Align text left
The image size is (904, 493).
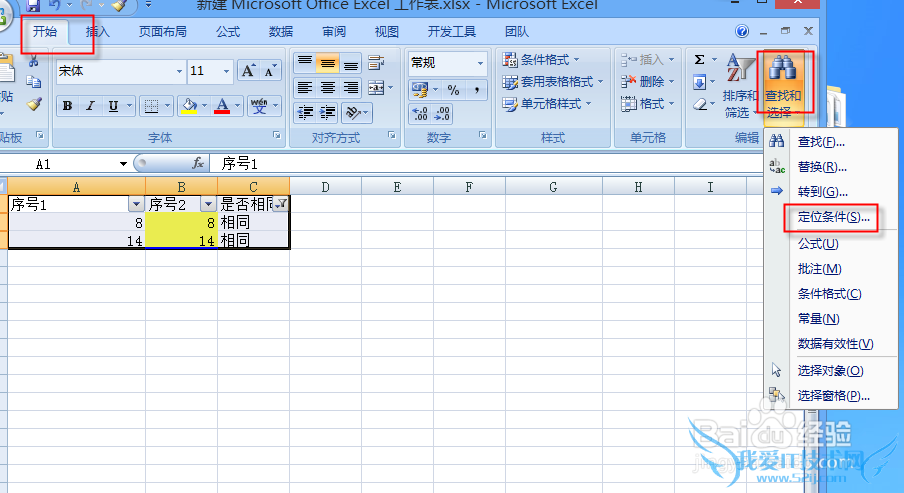305,88
